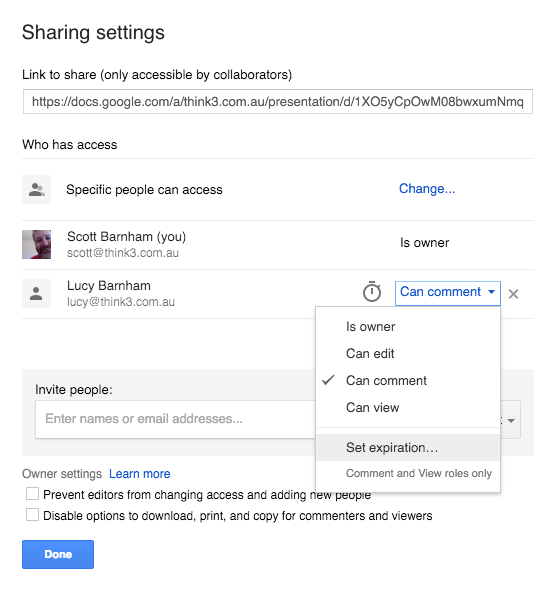Click the expiration stopwatch icon for Lucy
This screenshot has width=555, height=592.
point(372,292)
